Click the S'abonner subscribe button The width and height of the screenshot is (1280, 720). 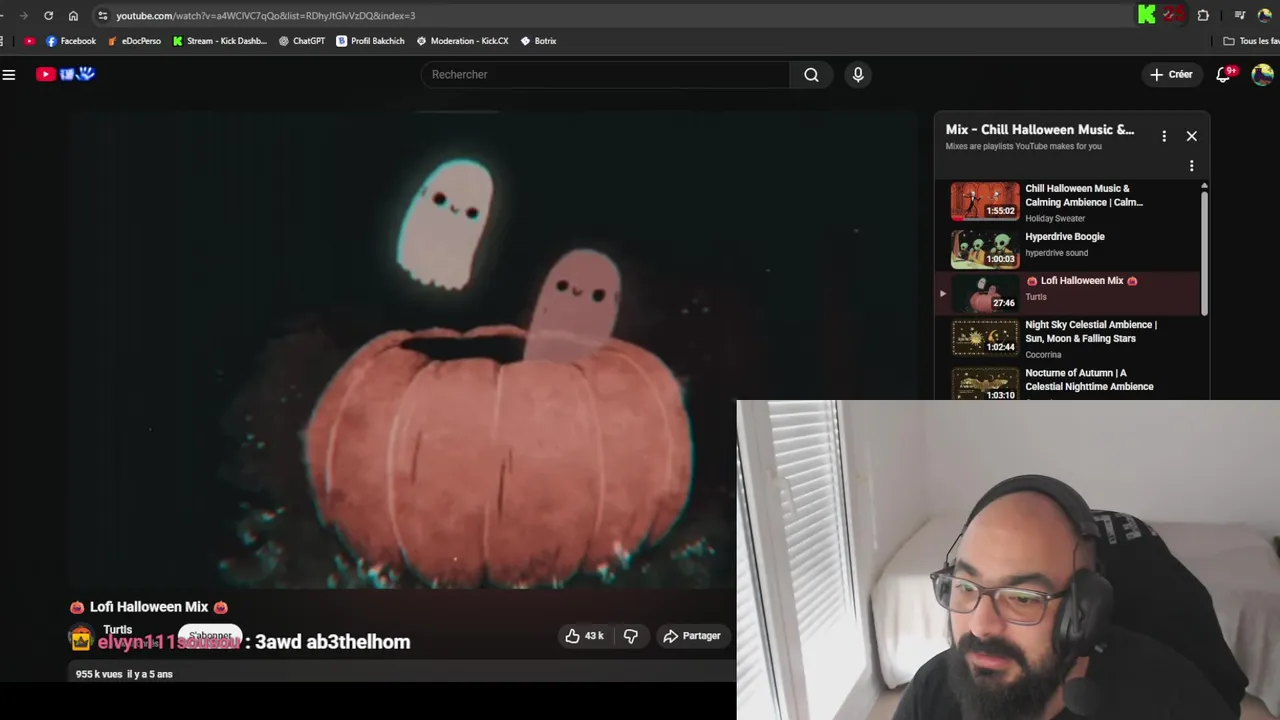click(x=210, y=636)
